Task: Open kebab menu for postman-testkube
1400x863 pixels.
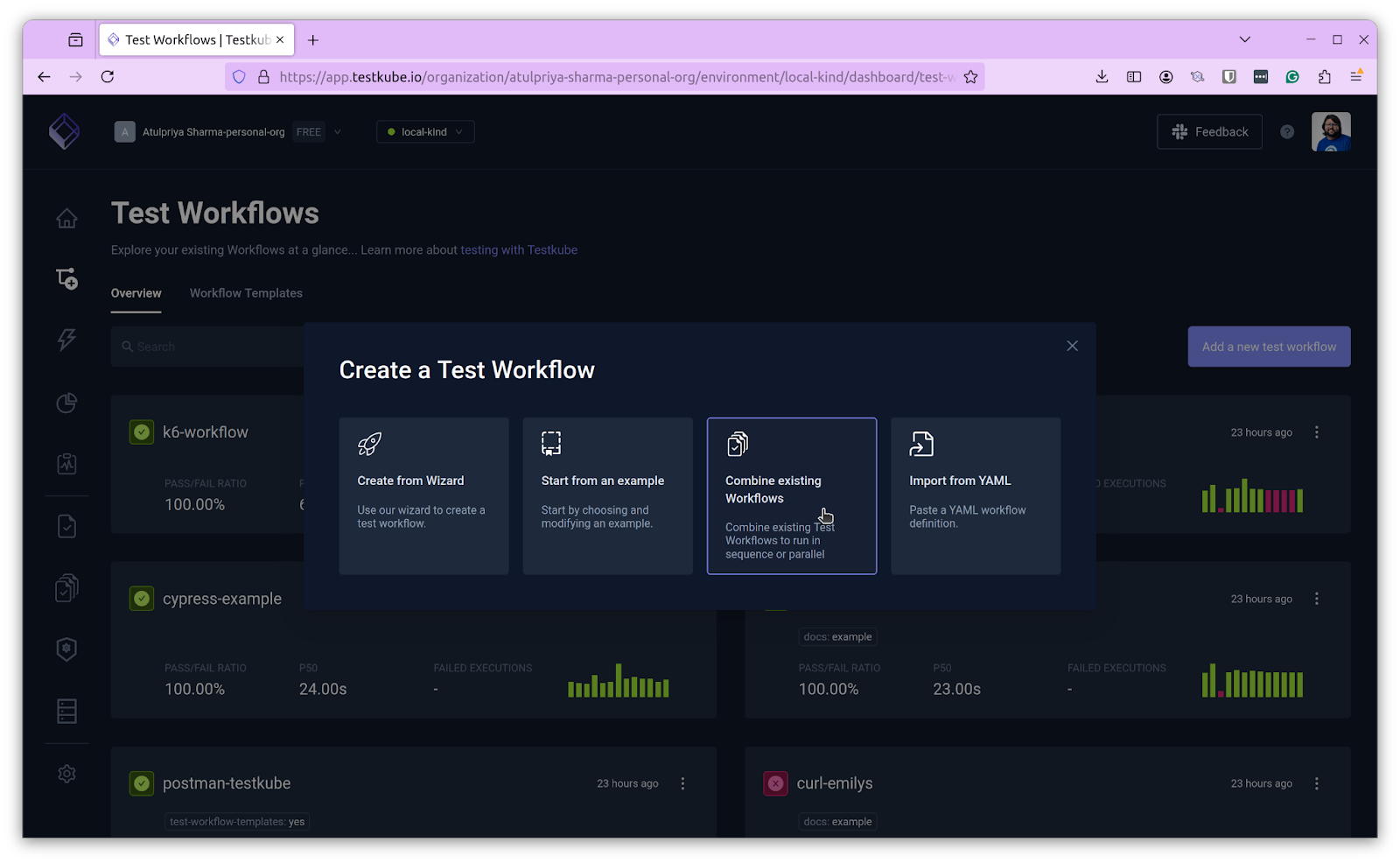Action: pos(682,783)
